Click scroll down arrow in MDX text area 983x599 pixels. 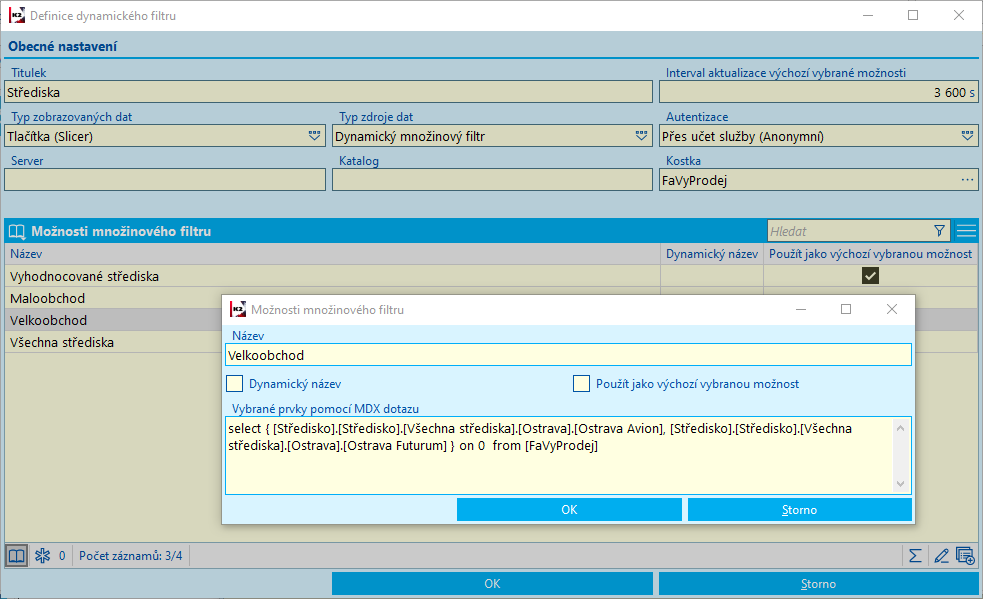901,483
